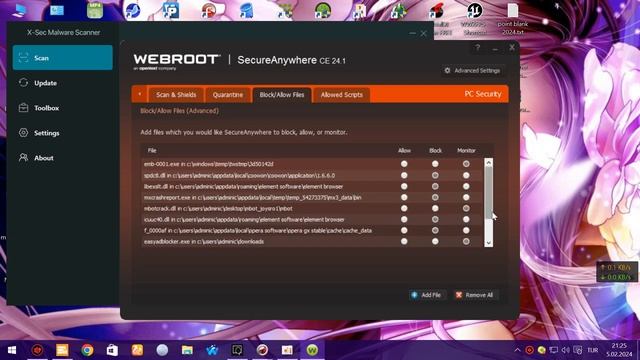This screenshot has width=640, height=360.
Task: Show hidden system tray icons chevron
Action: pyautogui.click(x=517, y=350)
